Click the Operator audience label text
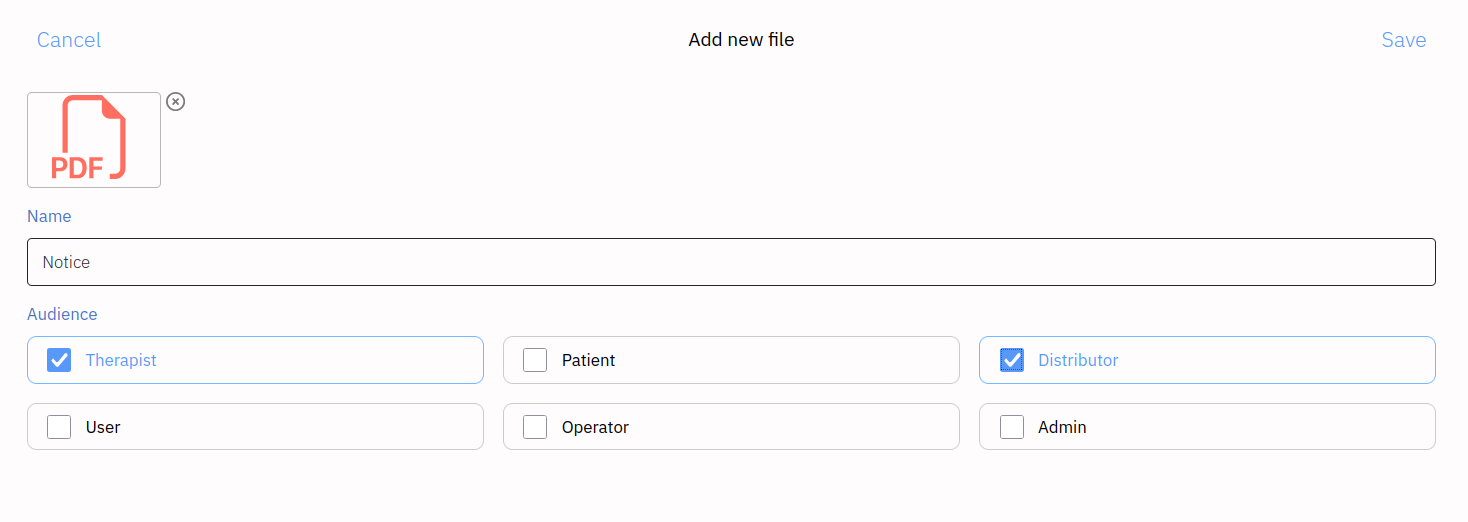The image size is (1468, 522). (595, 427)
